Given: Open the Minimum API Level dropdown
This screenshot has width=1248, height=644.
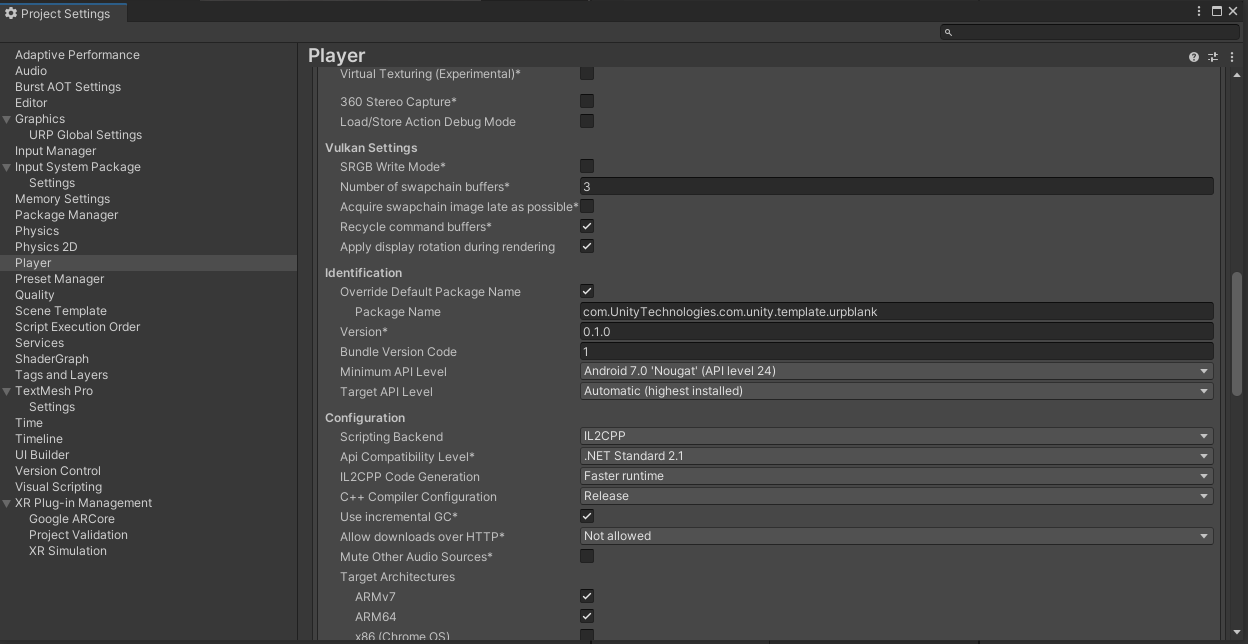Looking at the screenshot, I should 895,371.
